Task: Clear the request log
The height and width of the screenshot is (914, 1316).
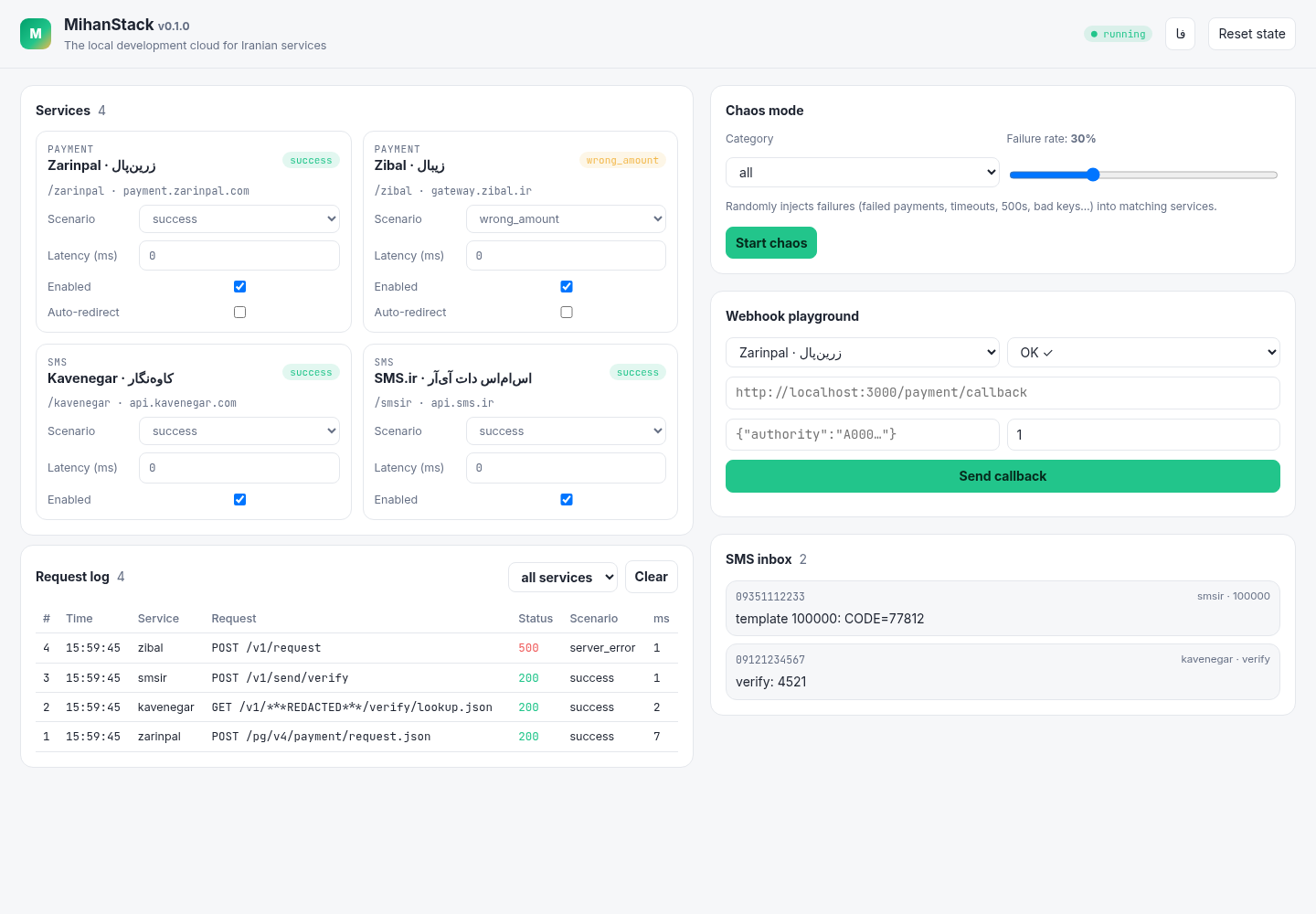Action: 652,577
